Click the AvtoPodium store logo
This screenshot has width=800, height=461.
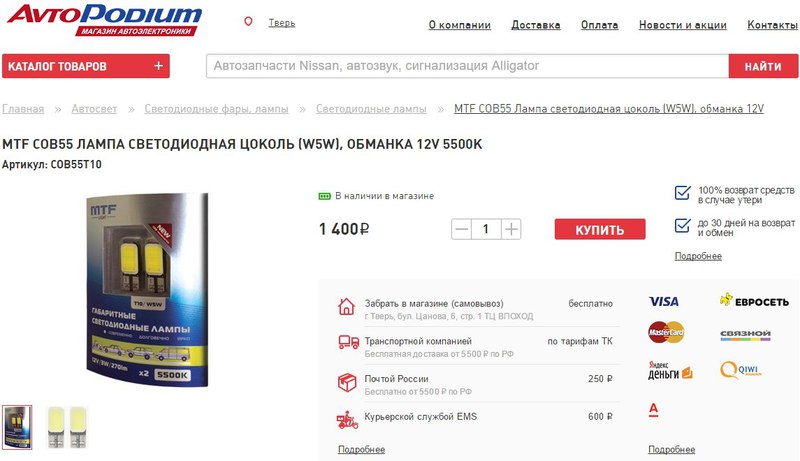pos(105,19)
